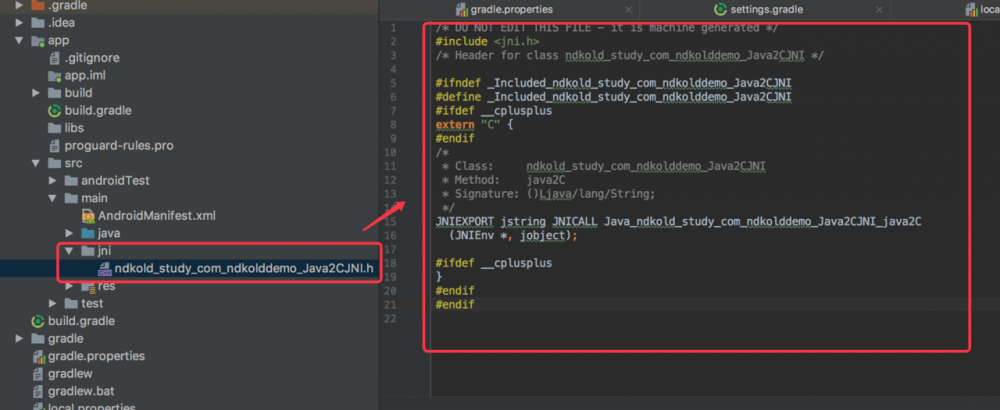
Task: Select the app.iml file row
Action: pyautogui.click(x=85, y=75)
